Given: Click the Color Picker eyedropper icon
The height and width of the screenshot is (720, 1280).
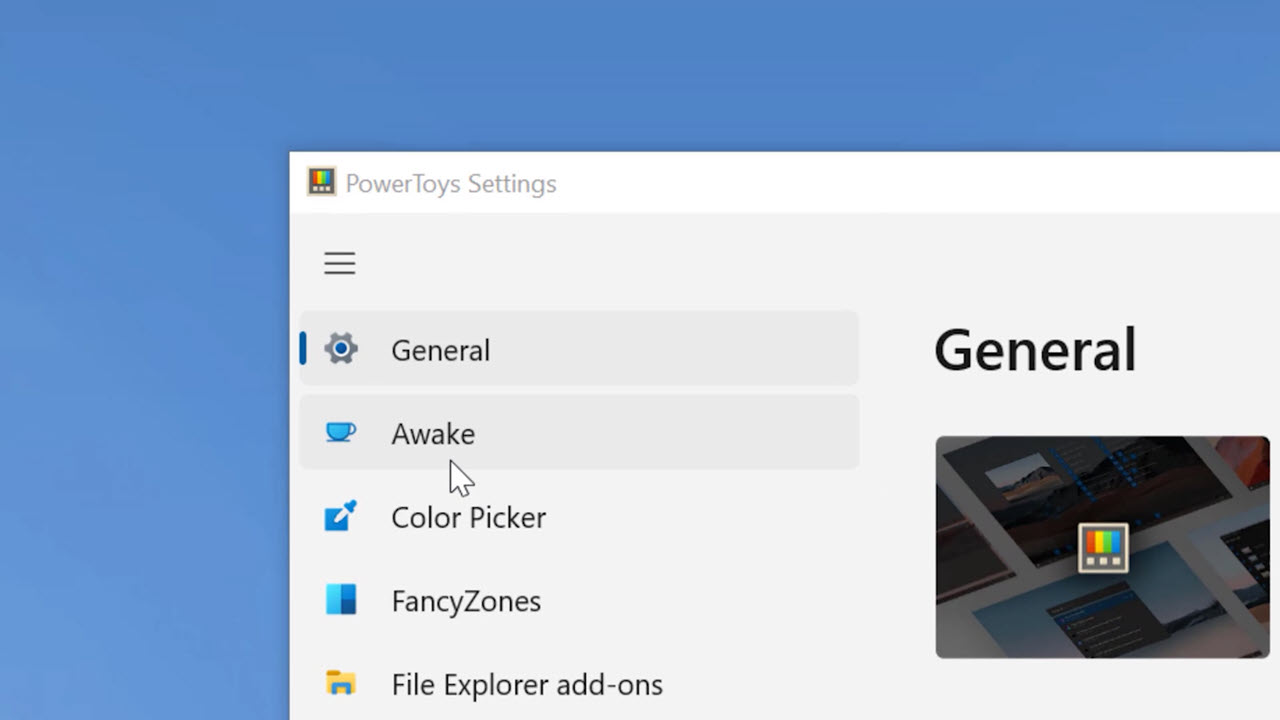Looking at the screenshot, I should point(341,516).
